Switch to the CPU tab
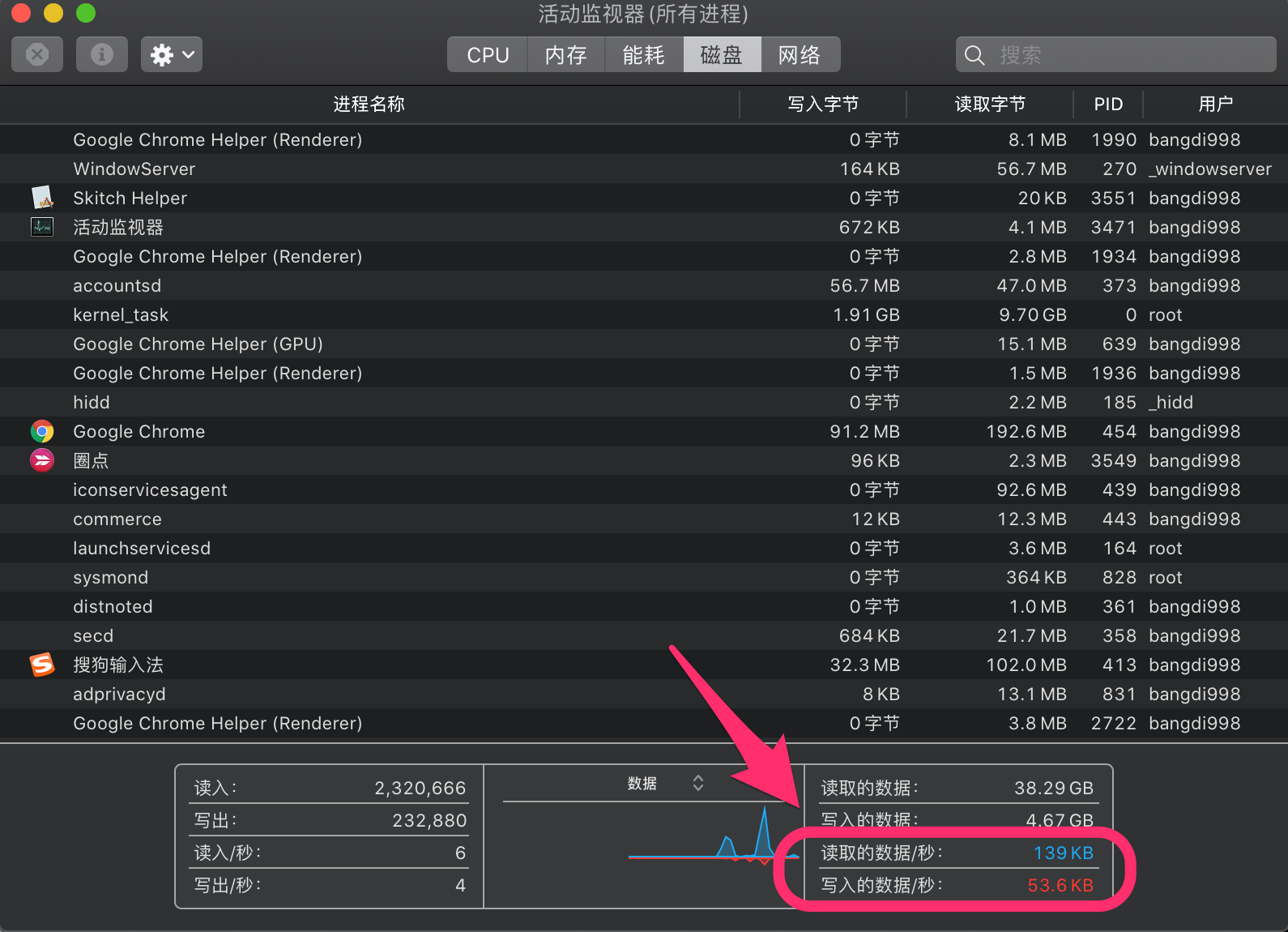The width and height of the screenshot is (1288, 932). tap(488, 54)
